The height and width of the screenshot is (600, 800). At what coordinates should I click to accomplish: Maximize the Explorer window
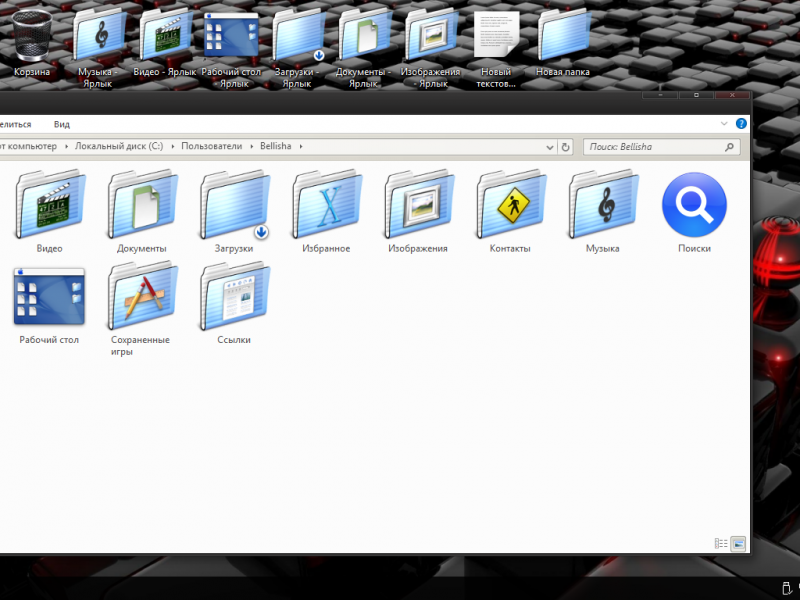pyautogui.click(x=696, y=95)
